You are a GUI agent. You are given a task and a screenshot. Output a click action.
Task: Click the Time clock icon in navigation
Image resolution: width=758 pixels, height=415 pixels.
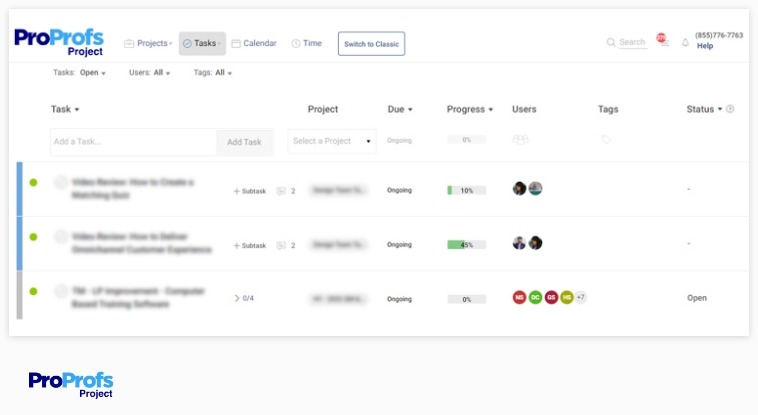[296, 44]
